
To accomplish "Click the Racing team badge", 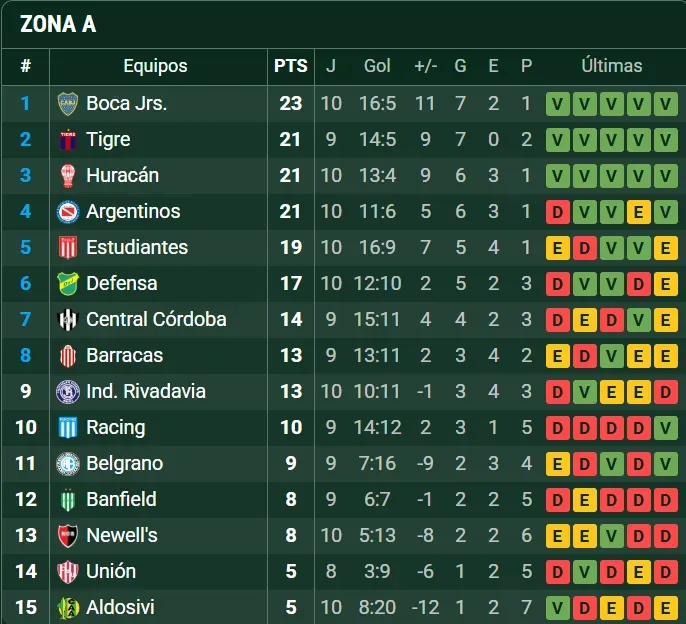I will [68, 427].
